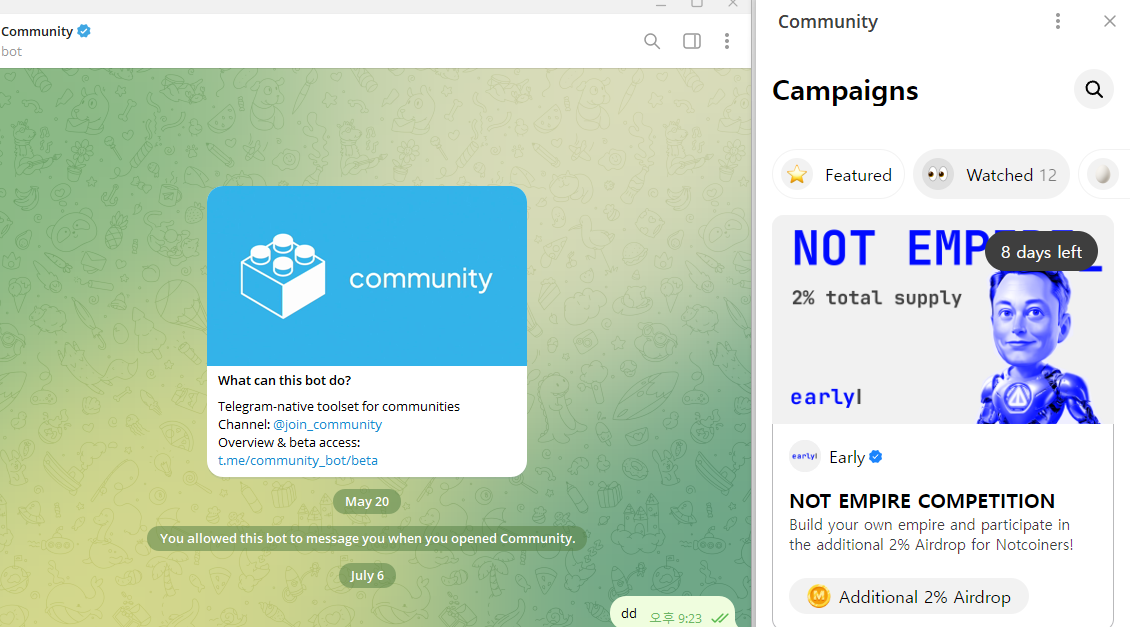Open the Early profile avatar
The width and height of the screenshot is (1130, 627).
click(805, 456)
